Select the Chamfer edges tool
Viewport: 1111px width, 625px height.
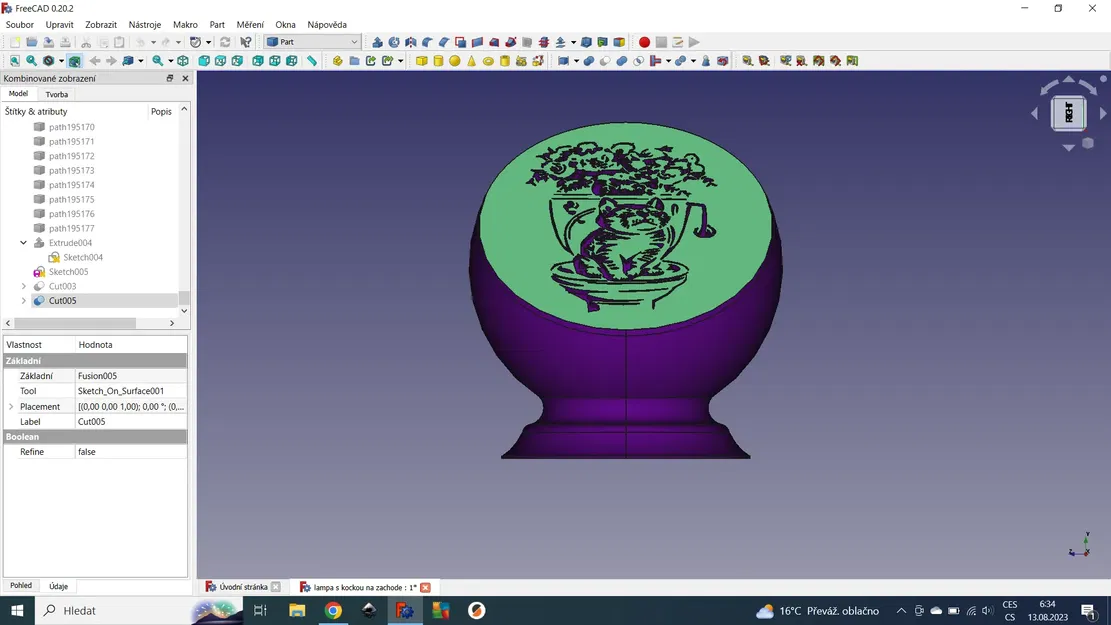click(x=444, y=42)
